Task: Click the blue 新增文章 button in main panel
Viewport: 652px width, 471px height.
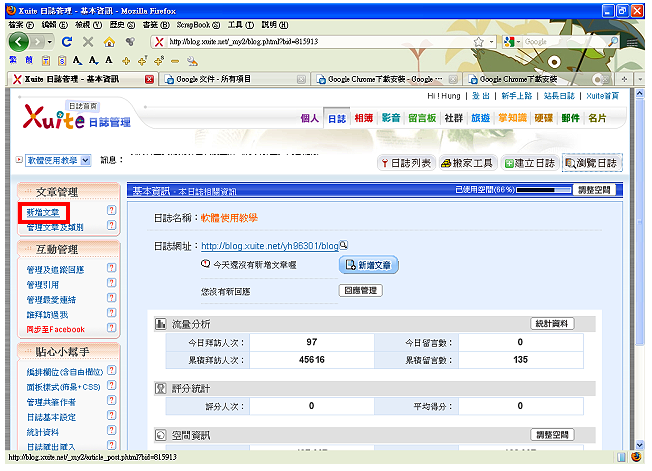Action: click(369, 265)
